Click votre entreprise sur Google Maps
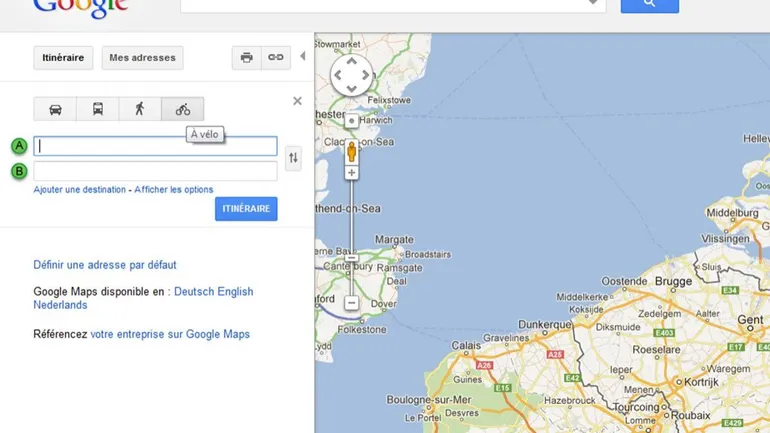Viewport: 770px width, 433px height. [x=170, y=334]
